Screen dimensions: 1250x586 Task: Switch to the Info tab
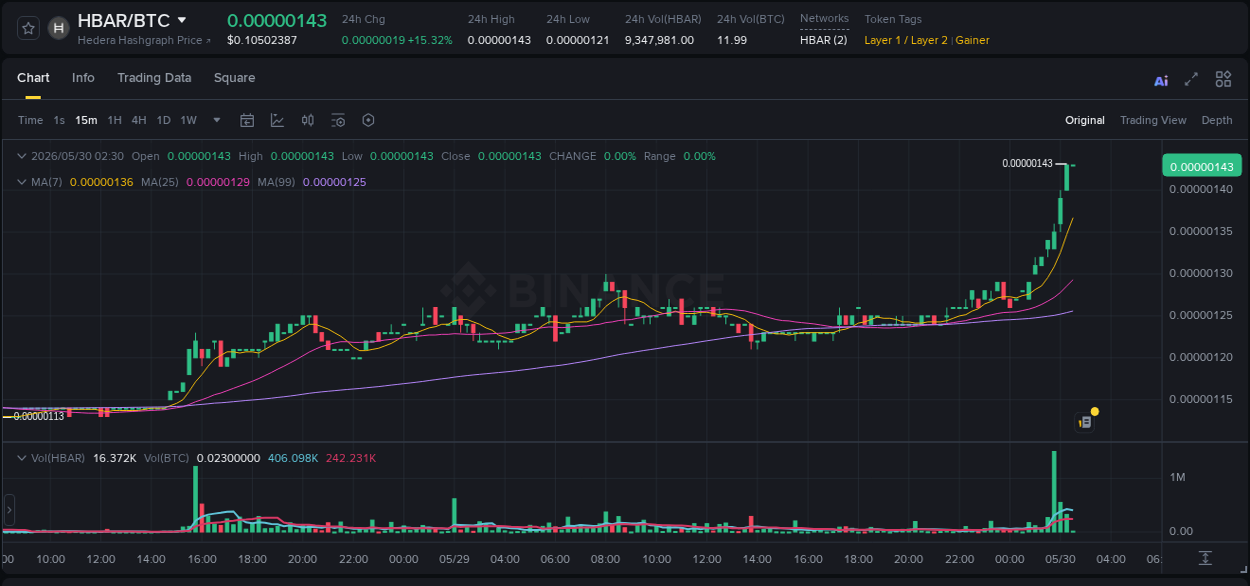pos(83,78)
